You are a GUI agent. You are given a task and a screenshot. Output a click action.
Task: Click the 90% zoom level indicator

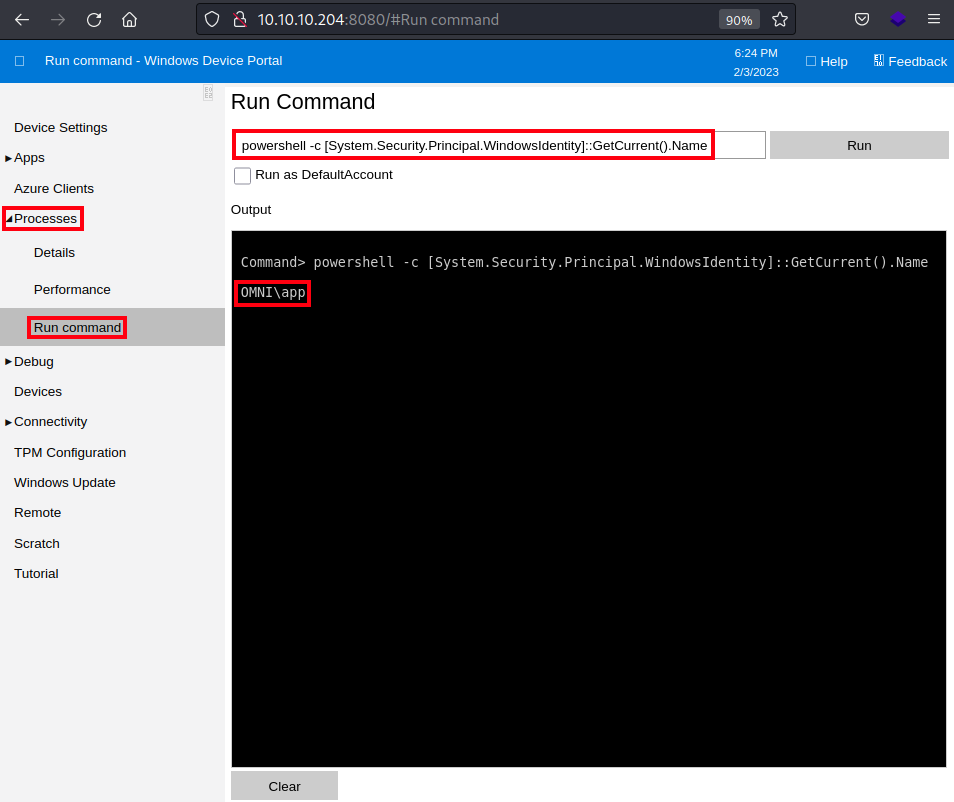pyautogui.click(x=739, y=20)
